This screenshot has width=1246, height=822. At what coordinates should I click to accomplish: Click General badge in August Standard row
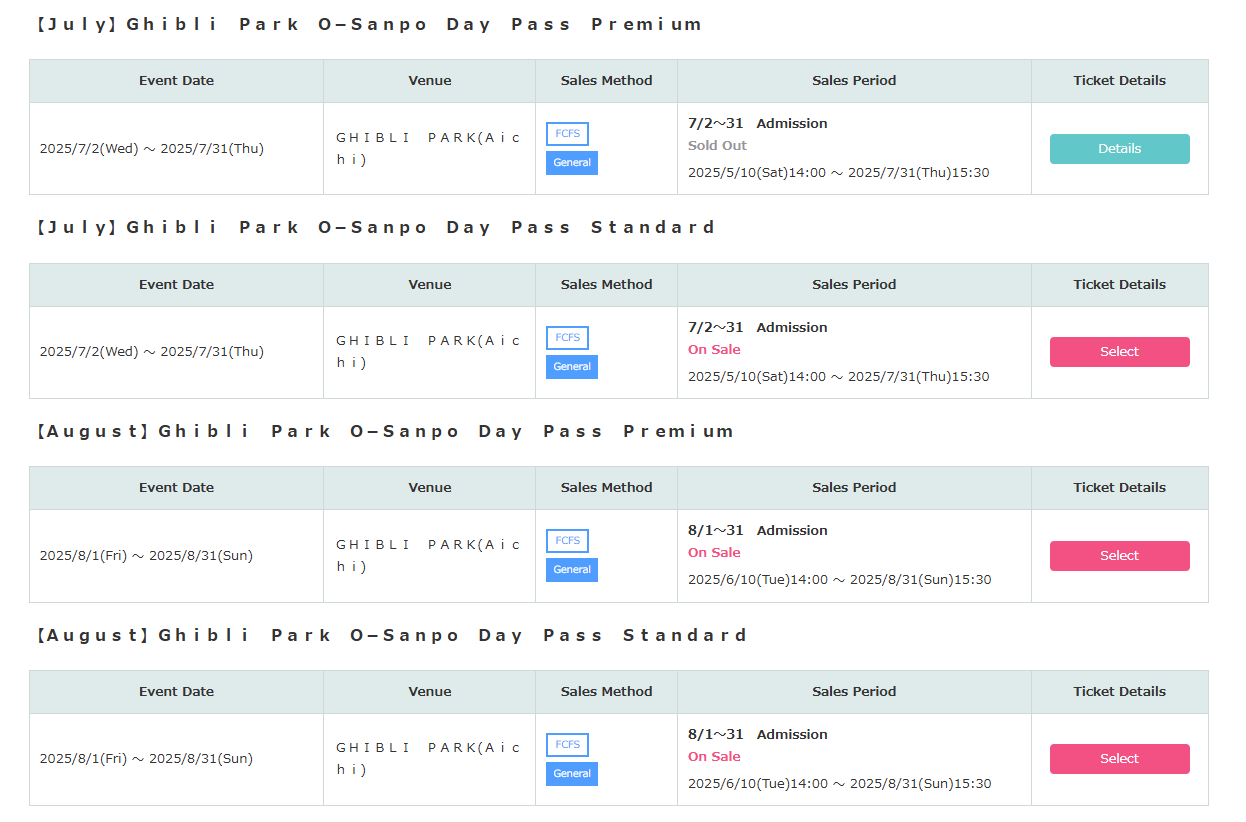(572, 774)
